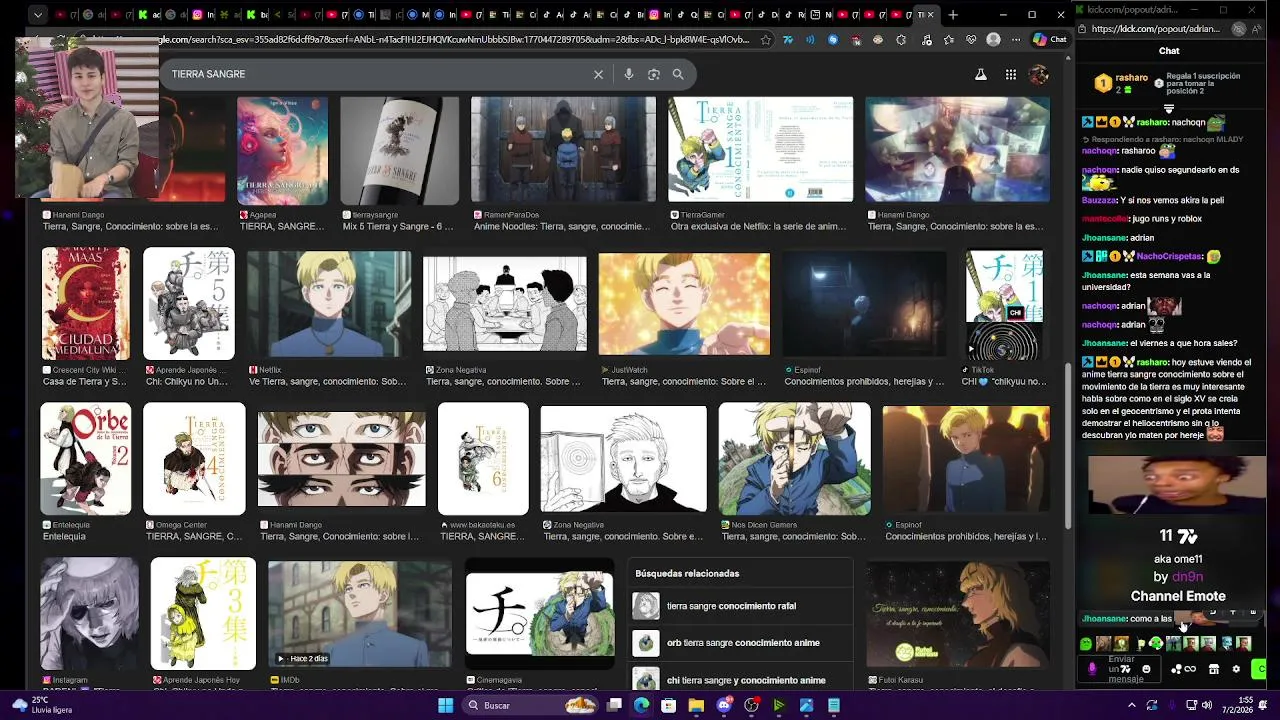Open the Cinemagavia Chi logo image
The height and width of the screenshot is (720, 1280).
click(540, 614)
